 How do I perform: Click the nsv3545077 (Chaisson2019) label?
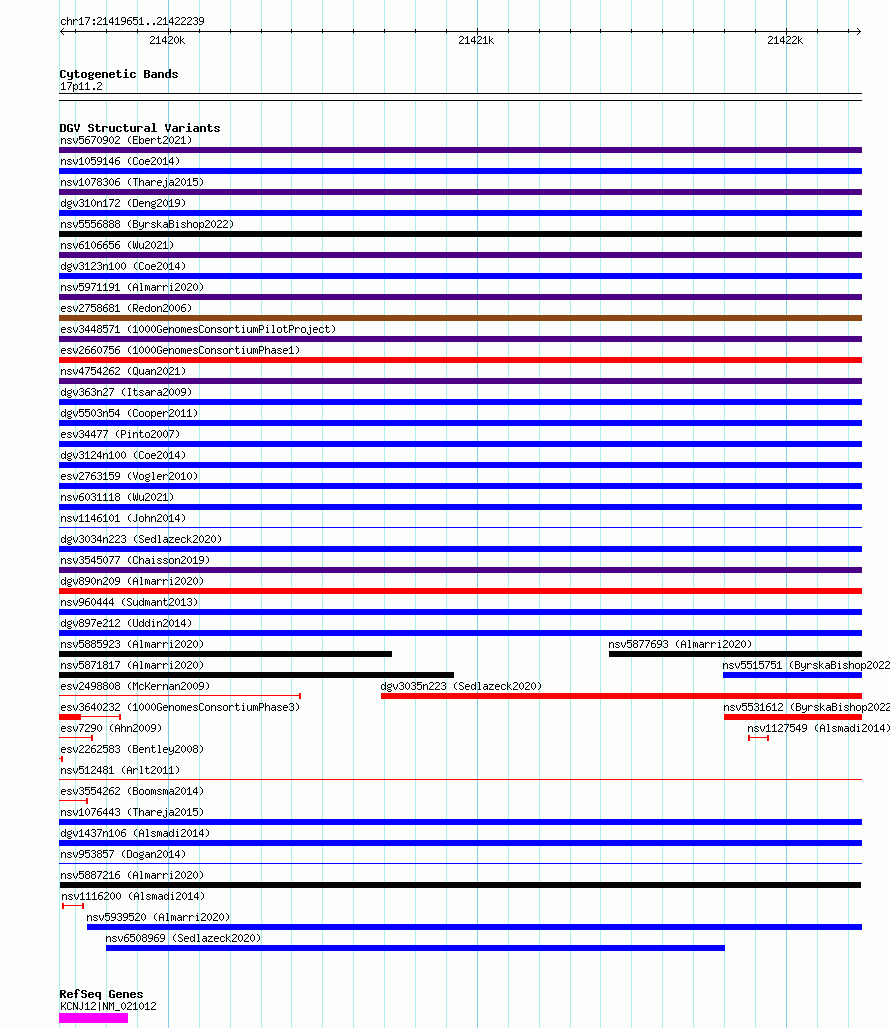click(x=135, y=560)
